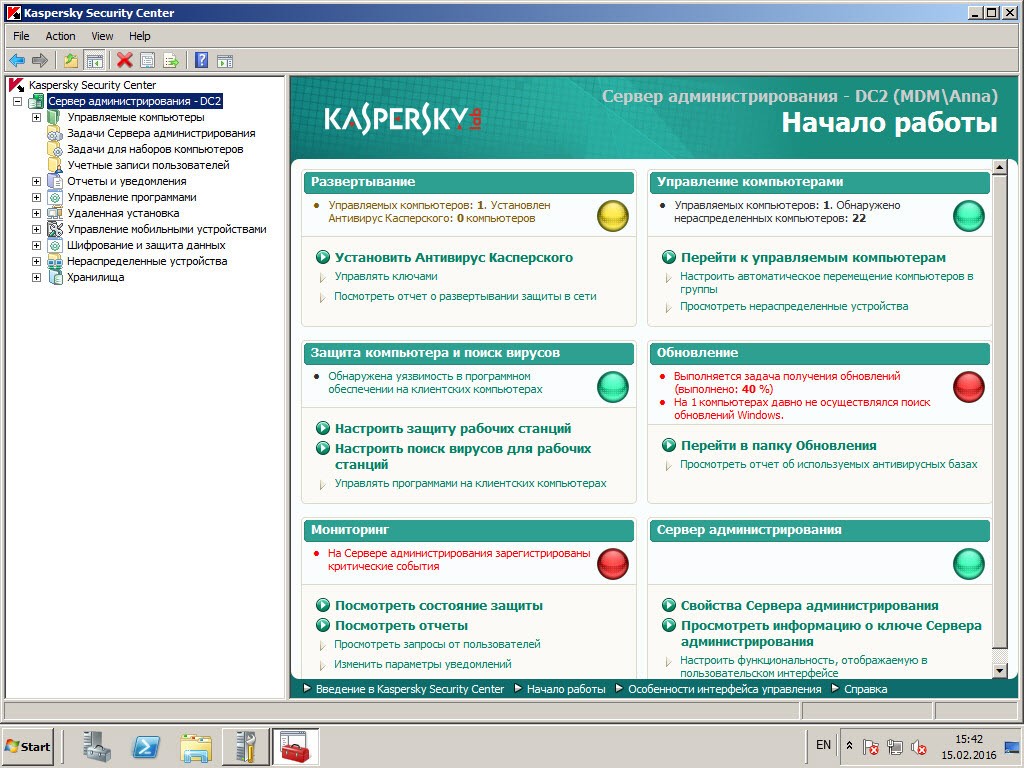Click the Управляемые компьютеры node icon

tap(55, 118)
